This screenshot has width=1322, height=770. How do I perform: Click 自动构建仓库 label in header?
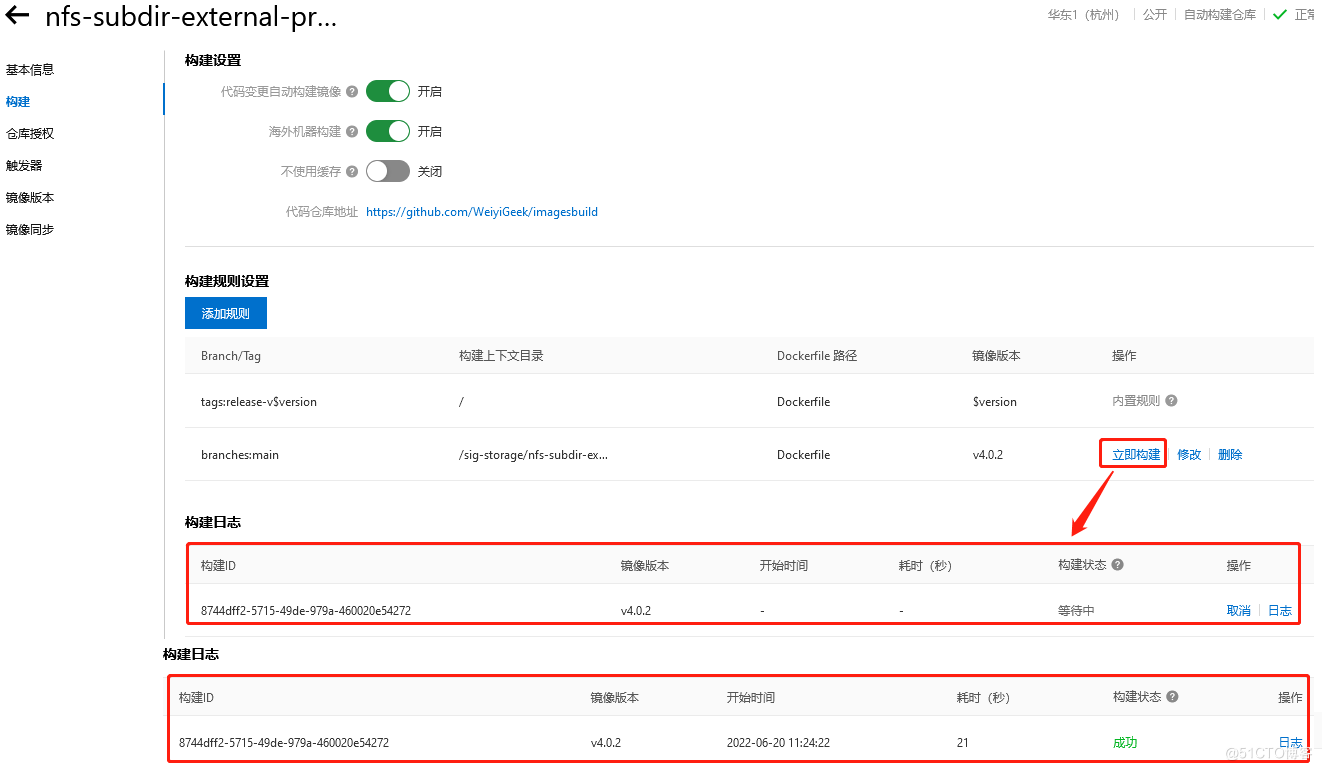[x=1220, y=15]
